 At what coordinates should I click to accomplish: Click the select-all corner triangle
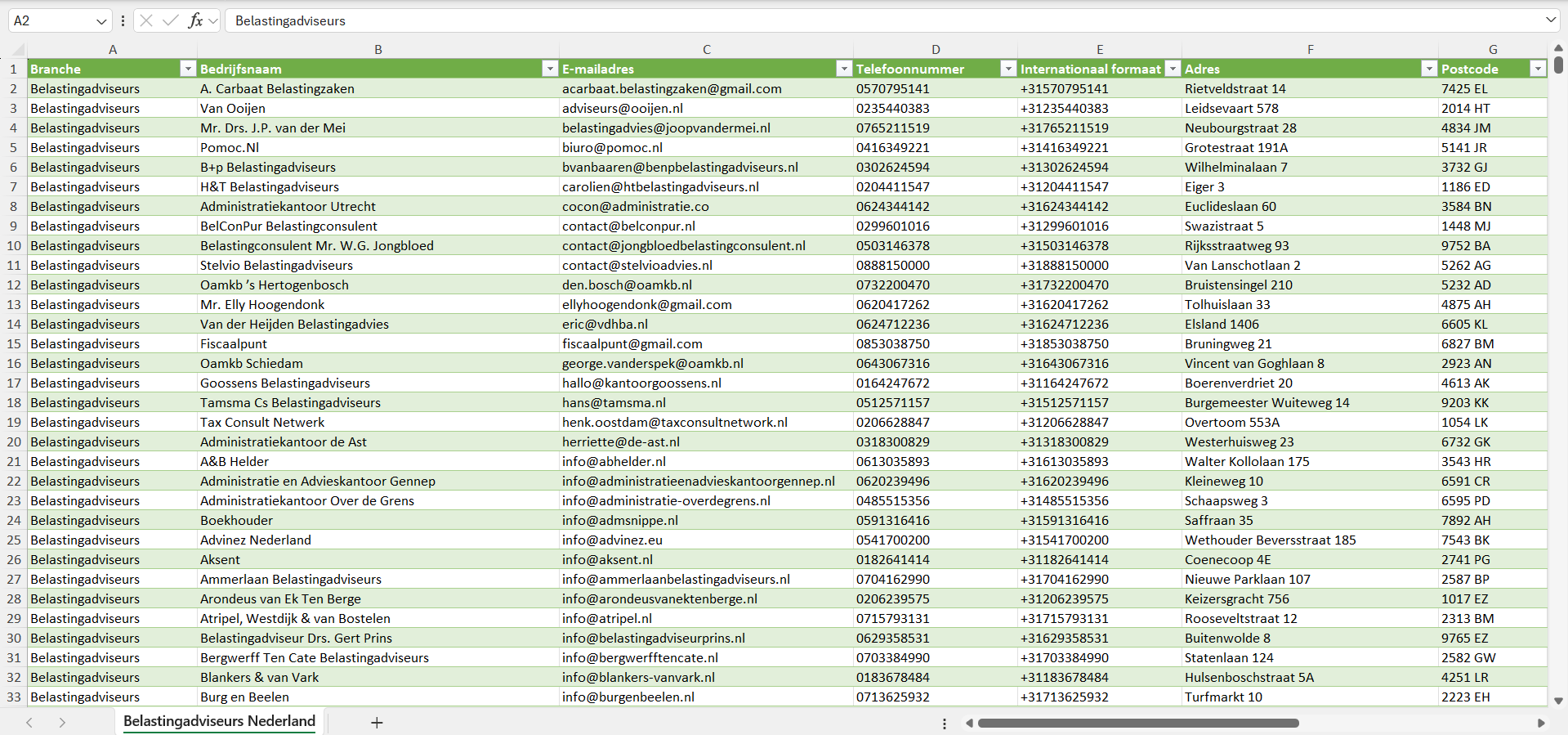click(14, 51)
